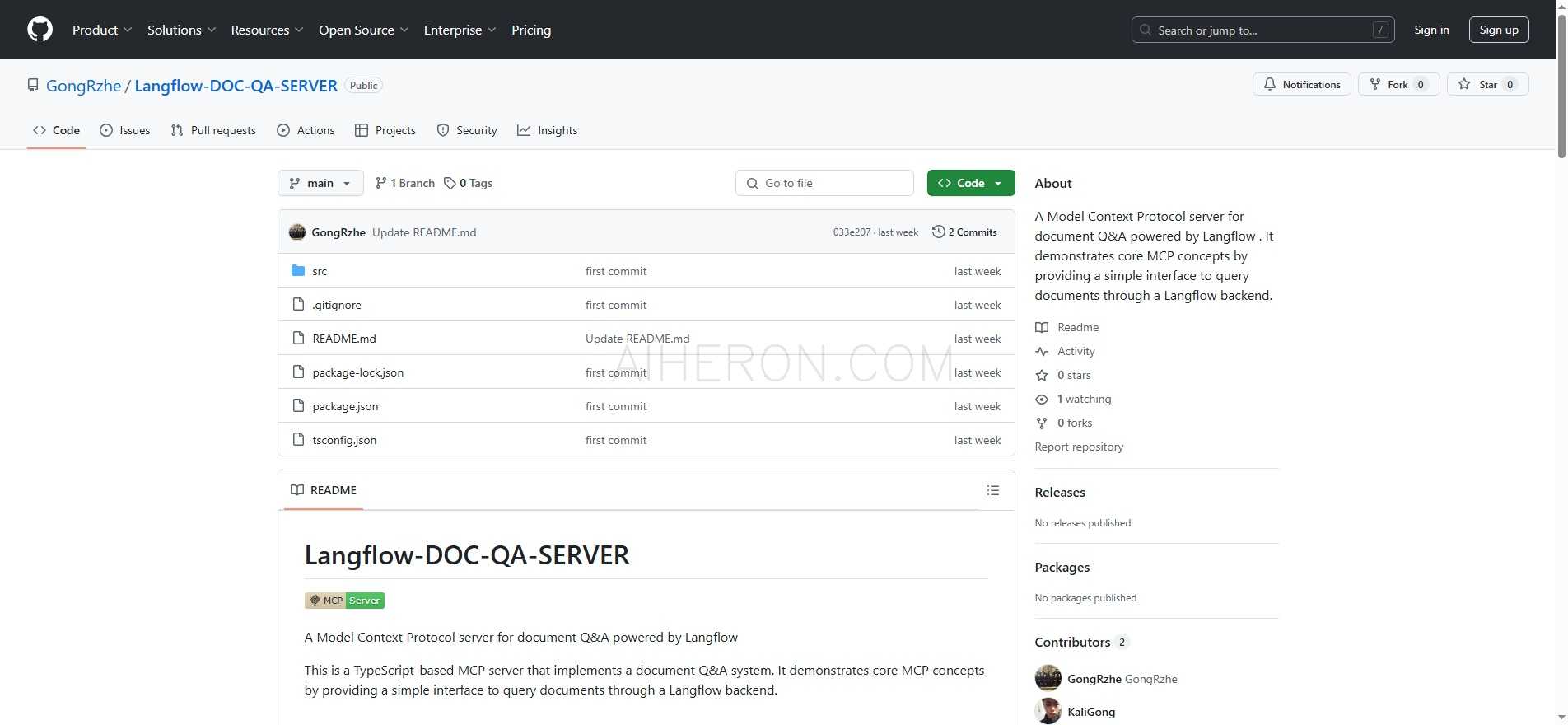
Task: Expand the Solutions menu
Action: (x=181, y=30)
